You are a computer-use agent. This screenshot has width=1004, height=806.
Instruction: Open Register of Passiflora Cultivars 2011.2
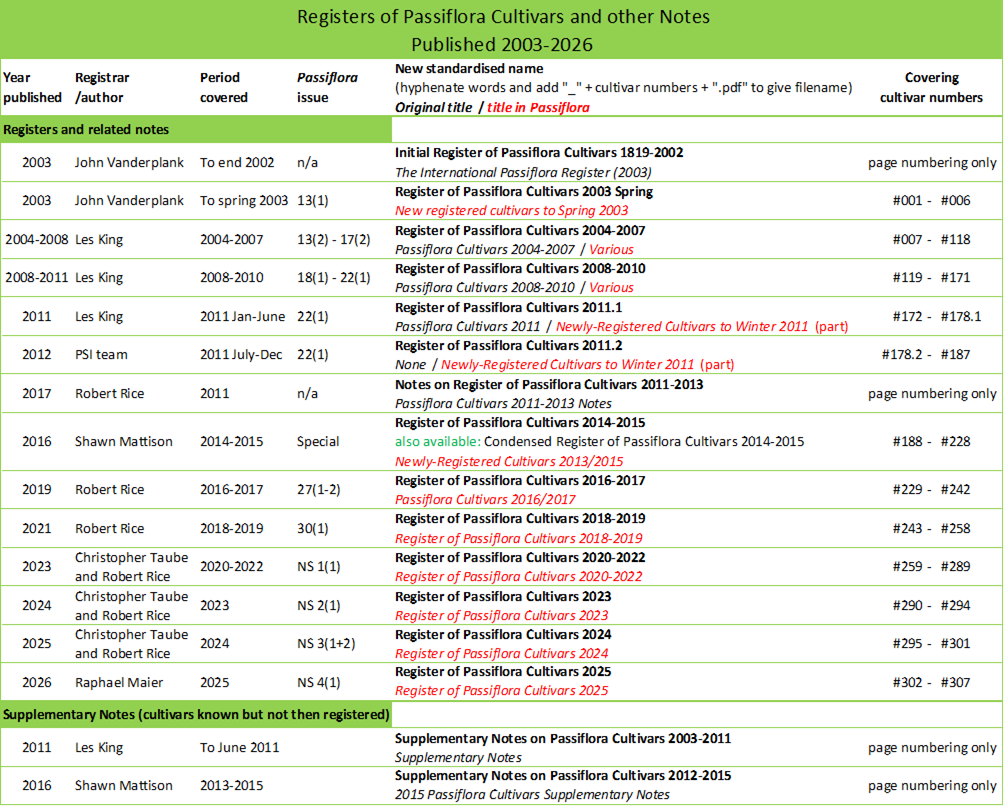click(x=508, y=346)
